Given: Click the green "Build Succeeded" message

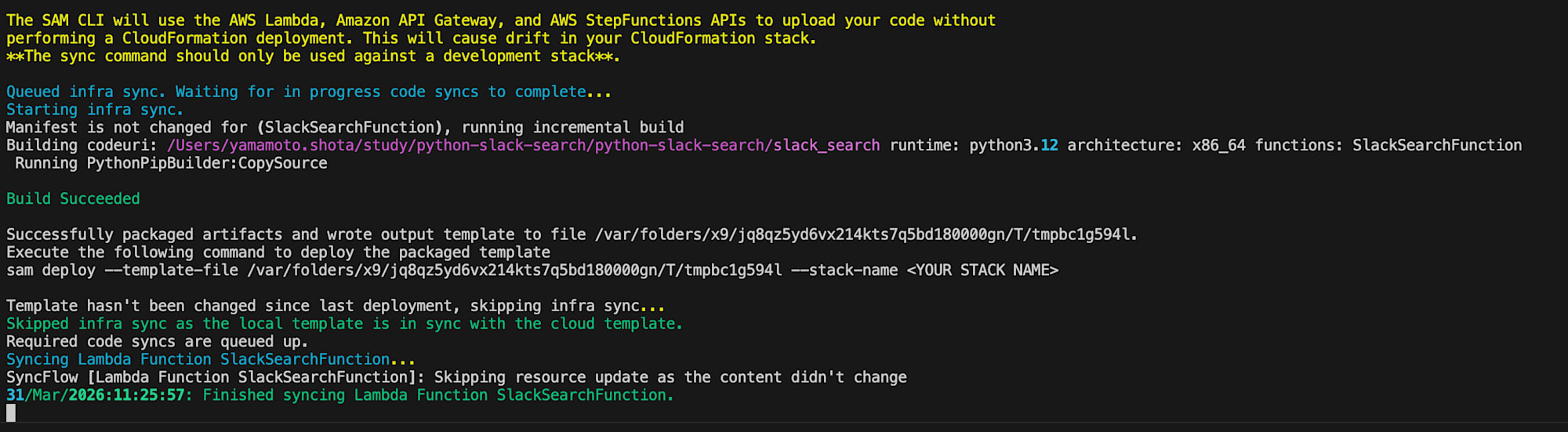Looking at the screenshot, I should pyautogui.click(x=73, y=198).
